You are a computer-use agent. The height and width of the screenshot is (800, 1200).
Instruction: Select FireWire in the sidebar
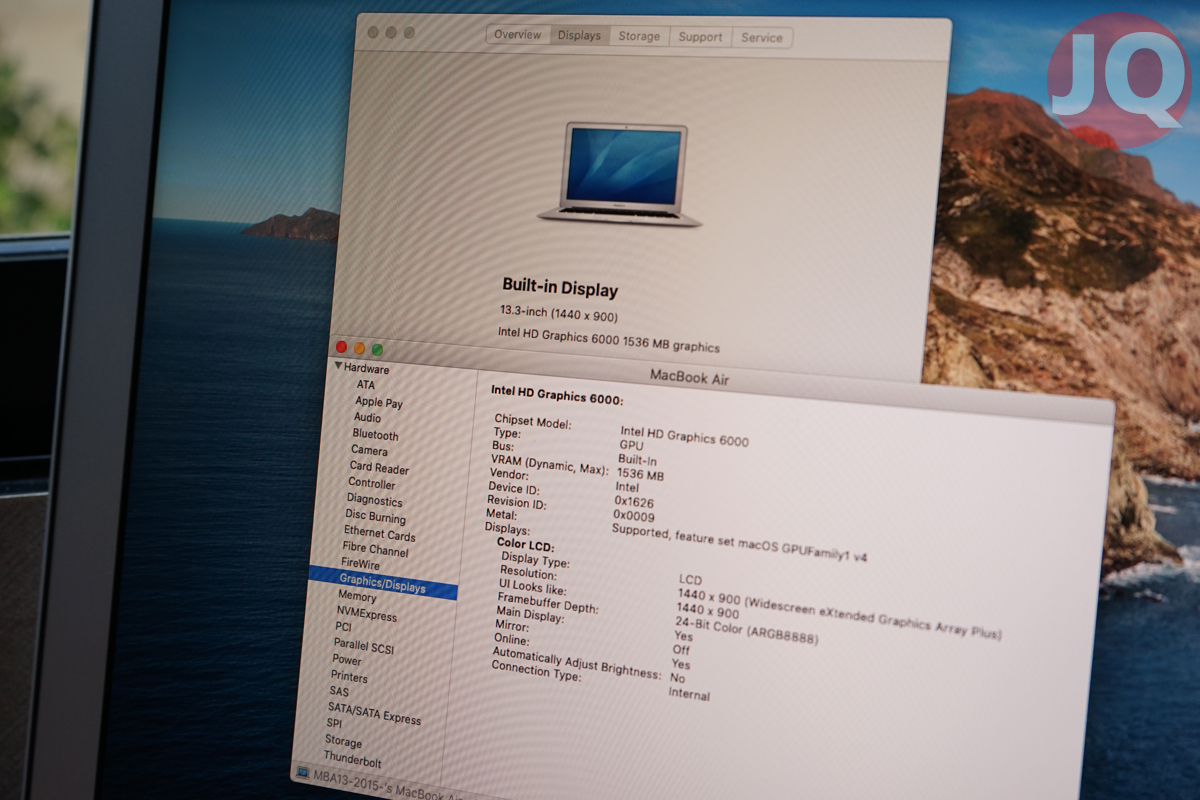point(360,564)
